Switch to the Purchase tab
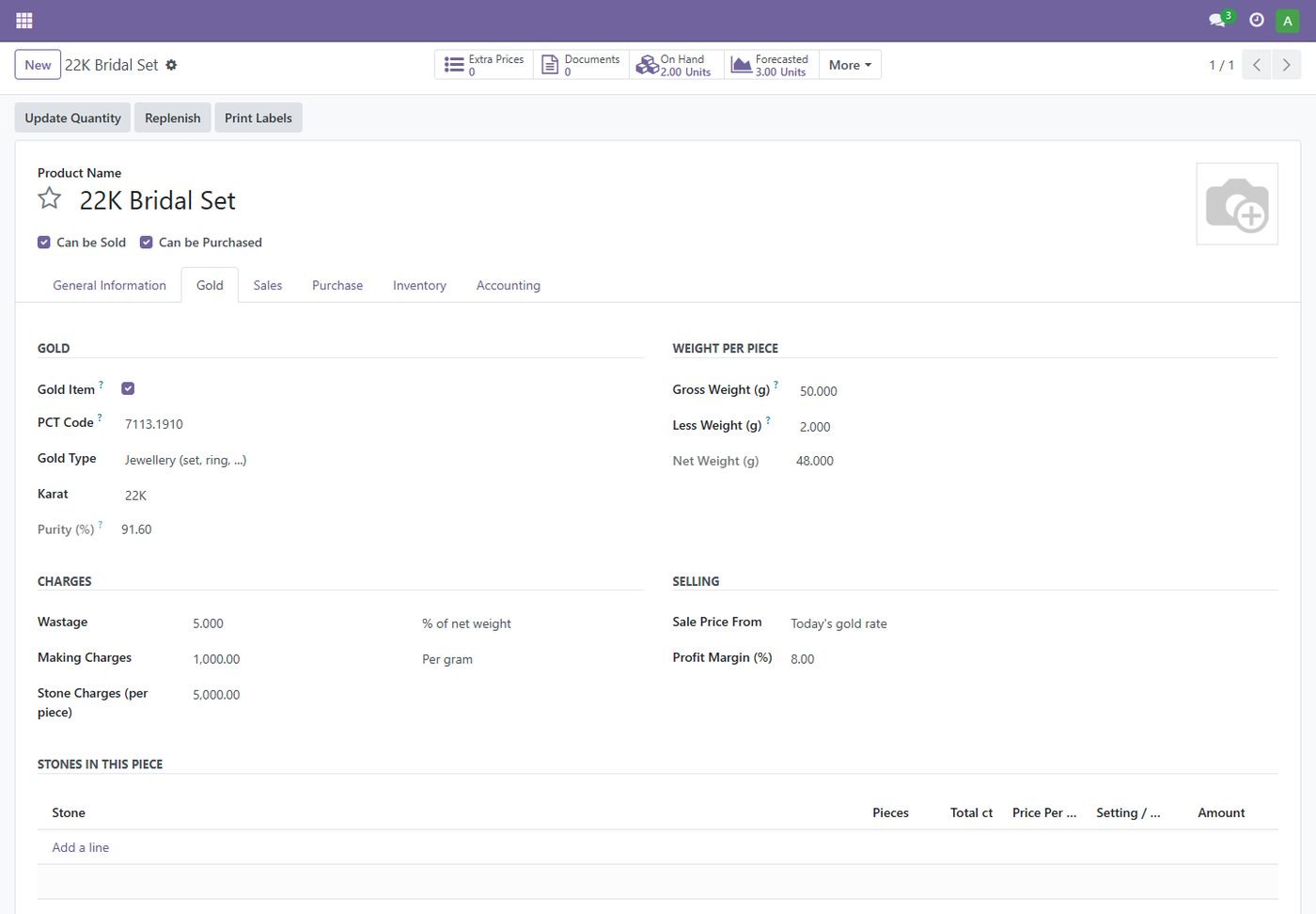This screenshot has width=1316, height=914. click(x=337, y=285)
